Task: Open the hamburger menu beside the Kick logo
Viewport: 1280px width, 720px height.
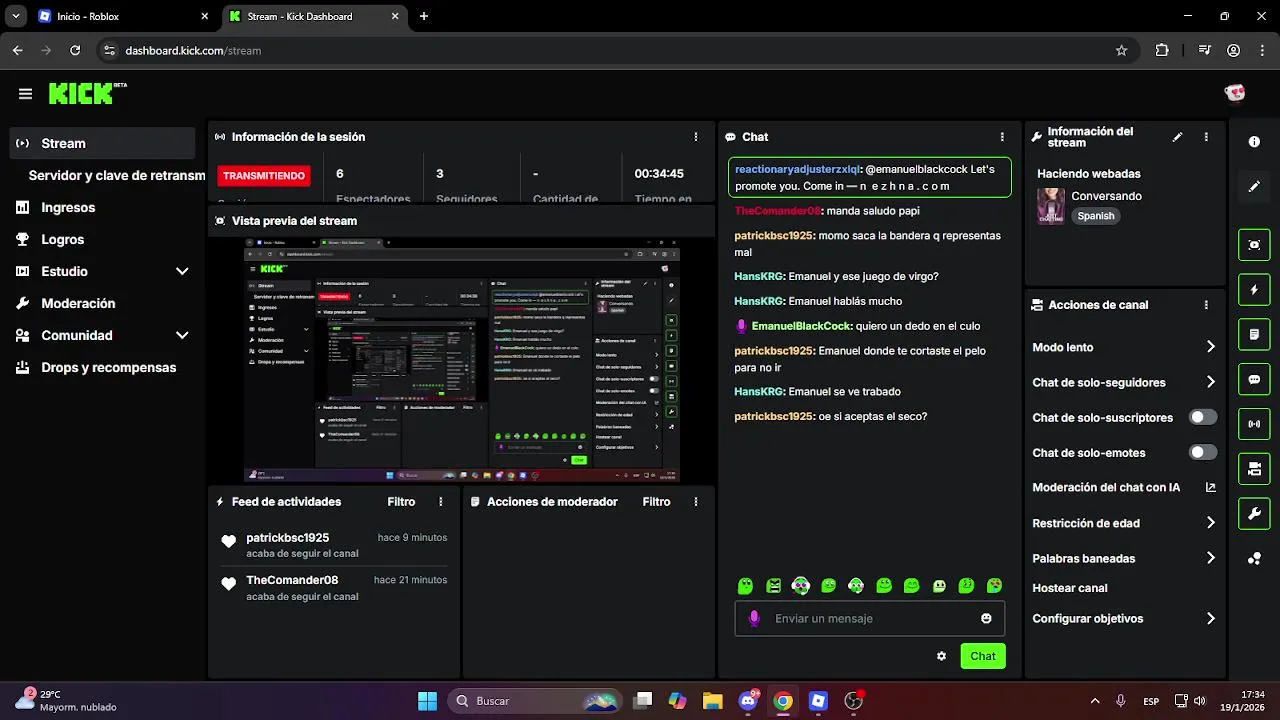Action: click(25, 94)
